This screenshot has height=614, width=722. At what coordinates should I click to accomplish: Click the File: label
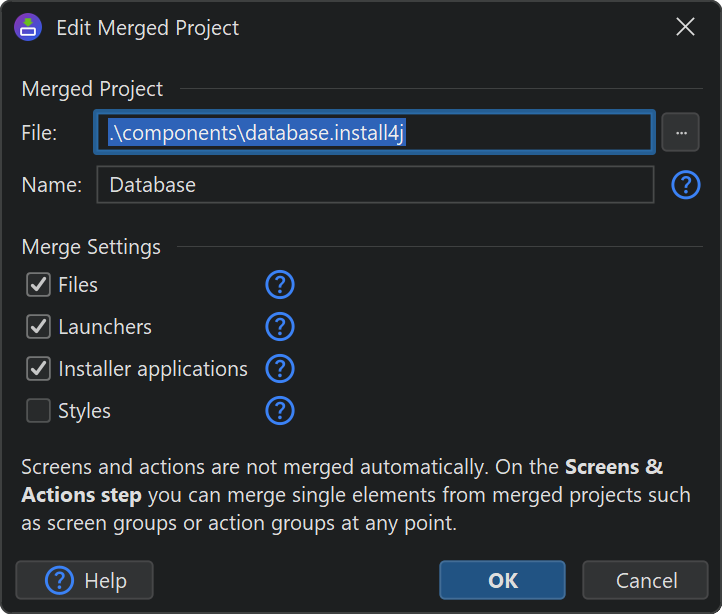(40, 132)
